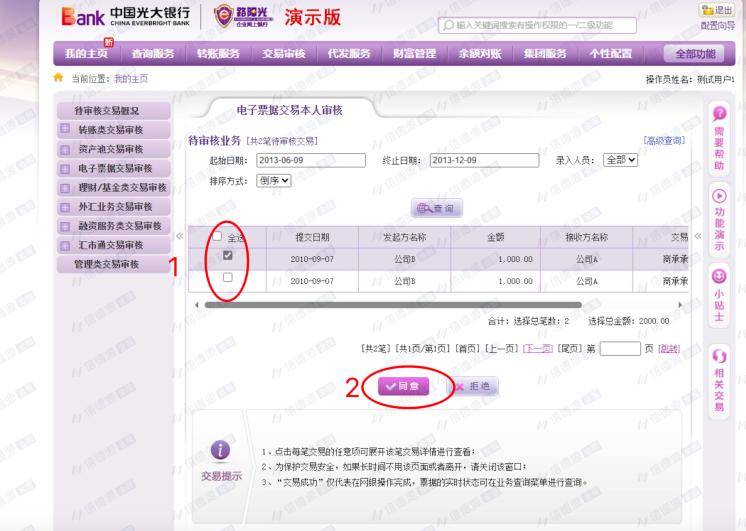Open the 需要帮助 help icon
Image resolution: width=746 pixels, height=531 pixels.
tap(719, 113)
